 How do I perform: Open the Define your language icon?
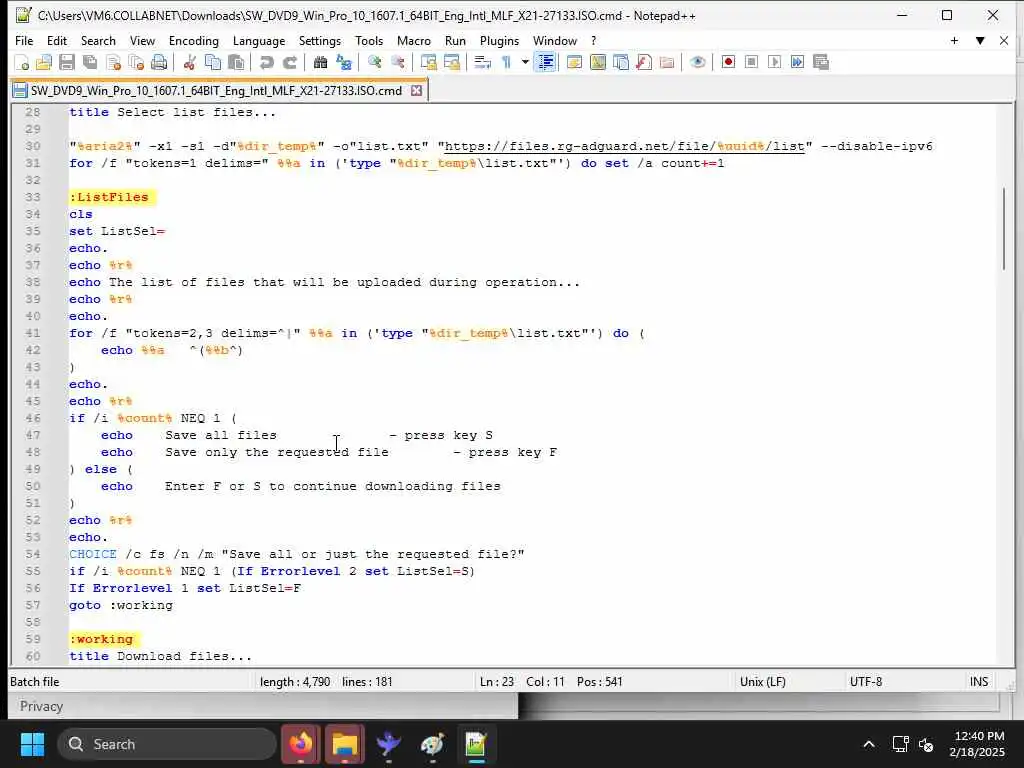click(x=575, y=63)
